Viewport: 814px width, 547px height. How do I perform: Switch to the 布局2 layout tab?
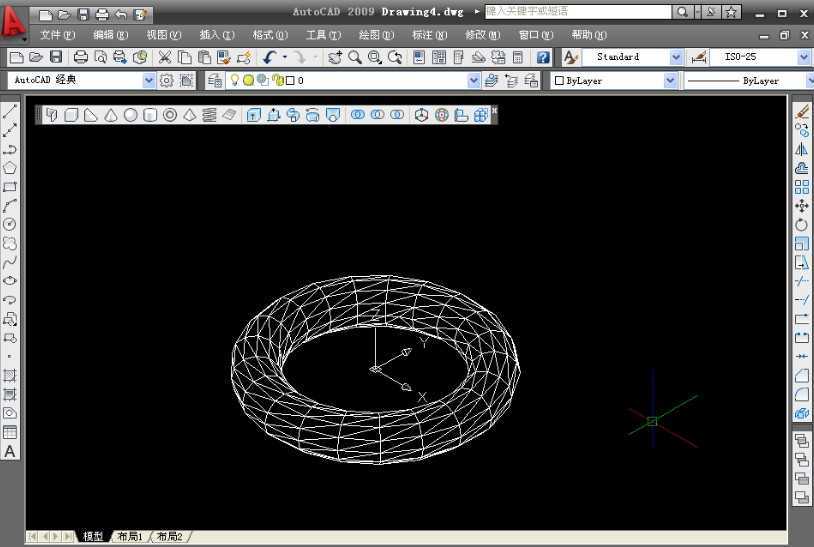coord(169,536)
